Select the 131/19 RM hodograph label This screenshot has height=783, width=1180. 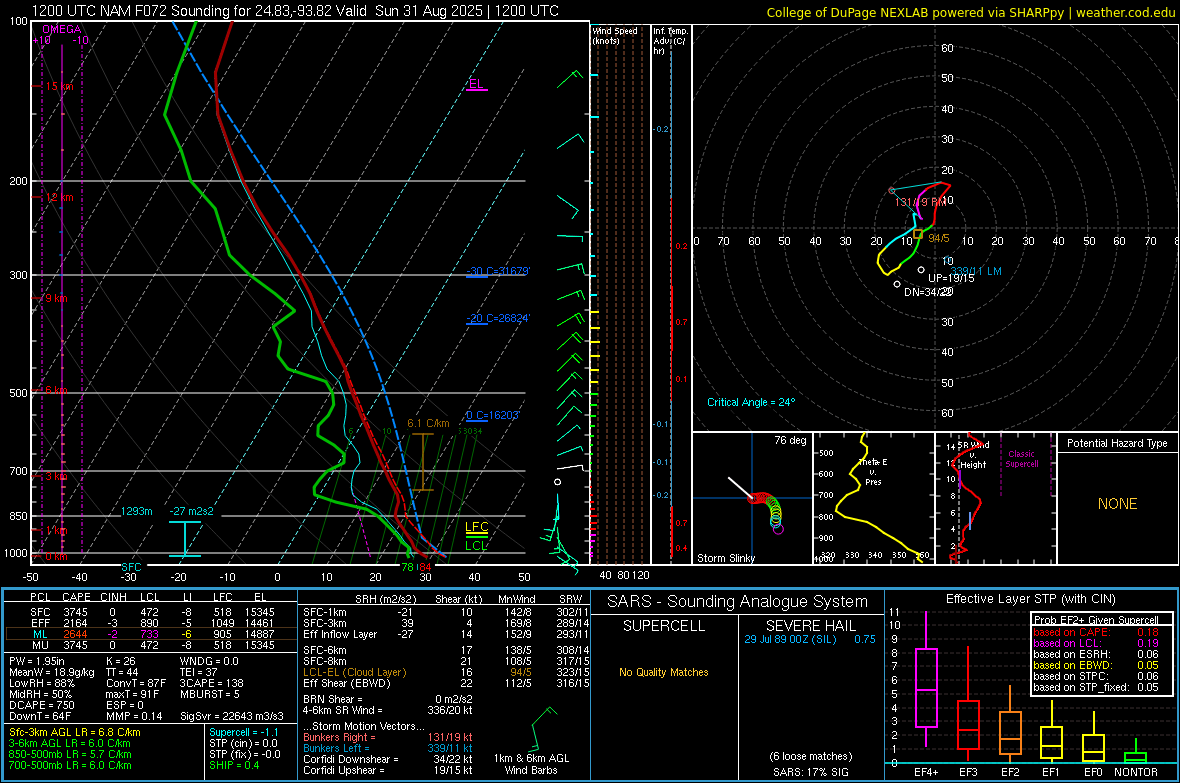click(920, 202)
